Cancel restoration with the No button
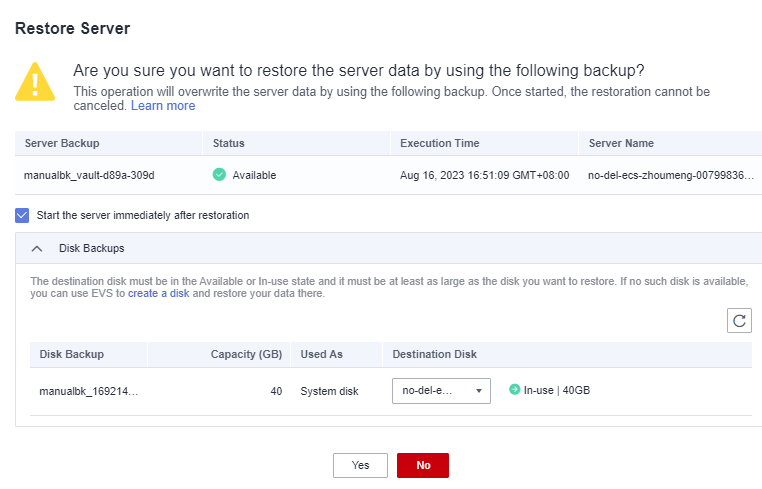The height and width of the screenshot is (489, 762). pos(422,465)
